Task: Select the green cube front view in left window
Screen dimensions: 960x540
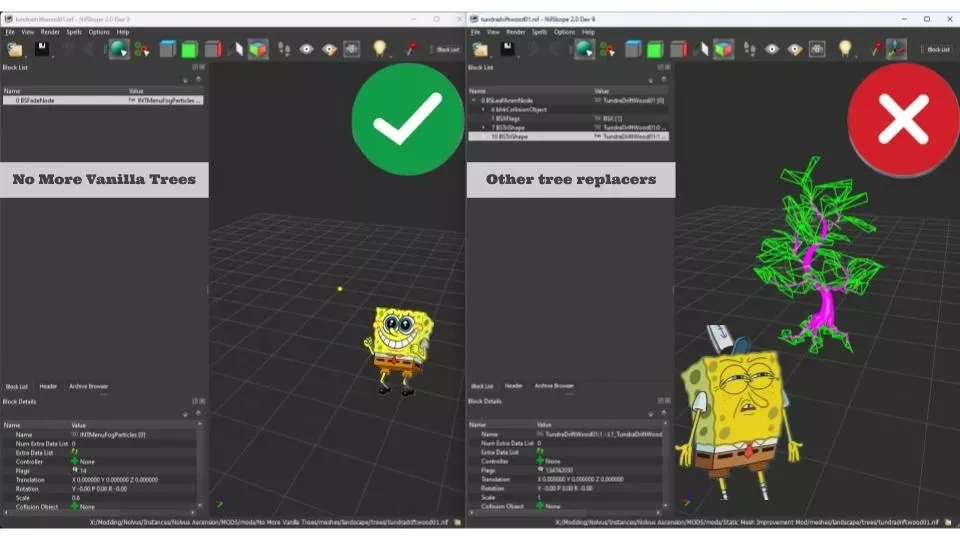Action: [x=190, y=49]
